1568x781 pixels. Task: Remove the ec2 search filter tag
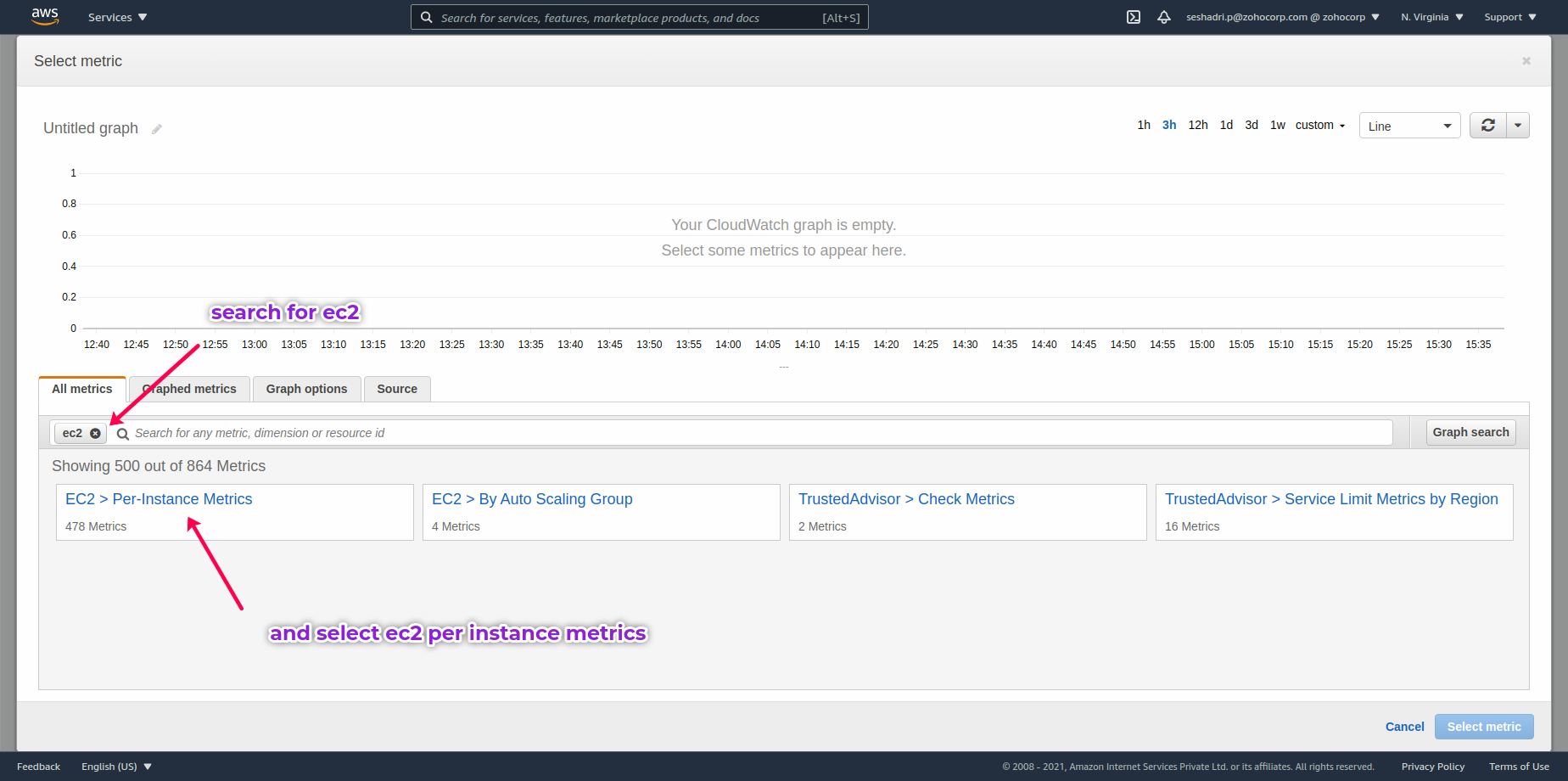point(95,433)
